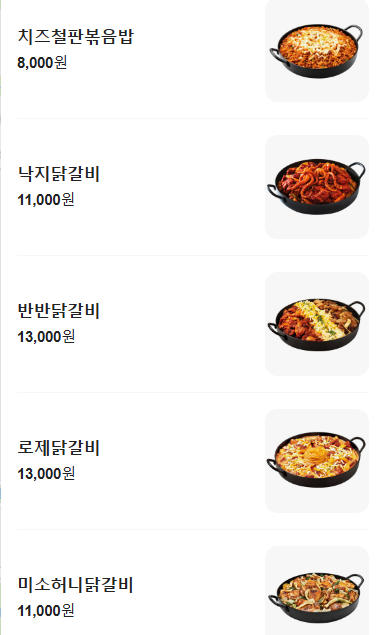Select the entire 미소허니닭갈비 list row
Screen dimensions: 377x635
193,582
